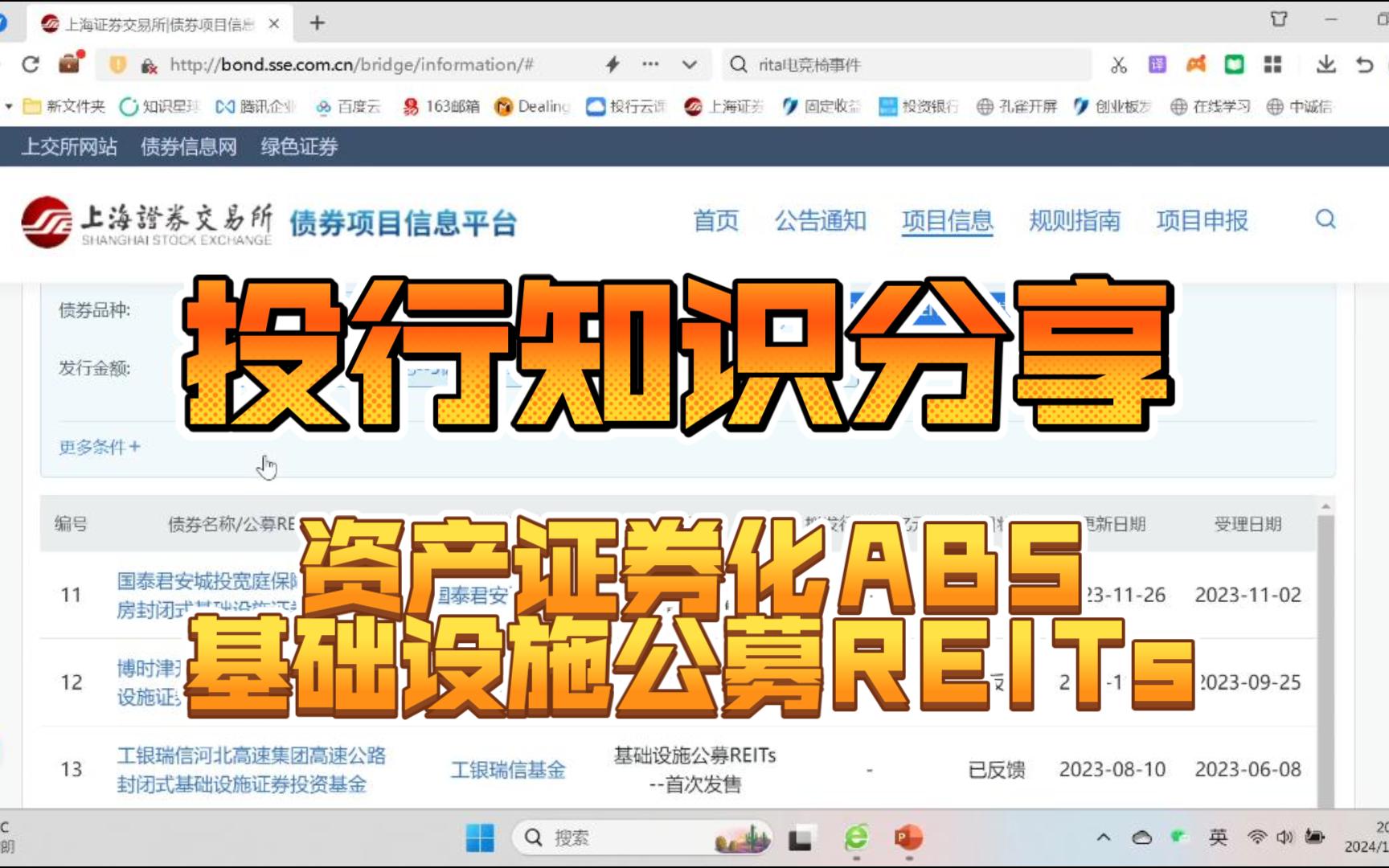Image resolution: width=1389 pixels, height=868 pixels.
Task: Open the 上海证券 bookmark
Action: 723,106
